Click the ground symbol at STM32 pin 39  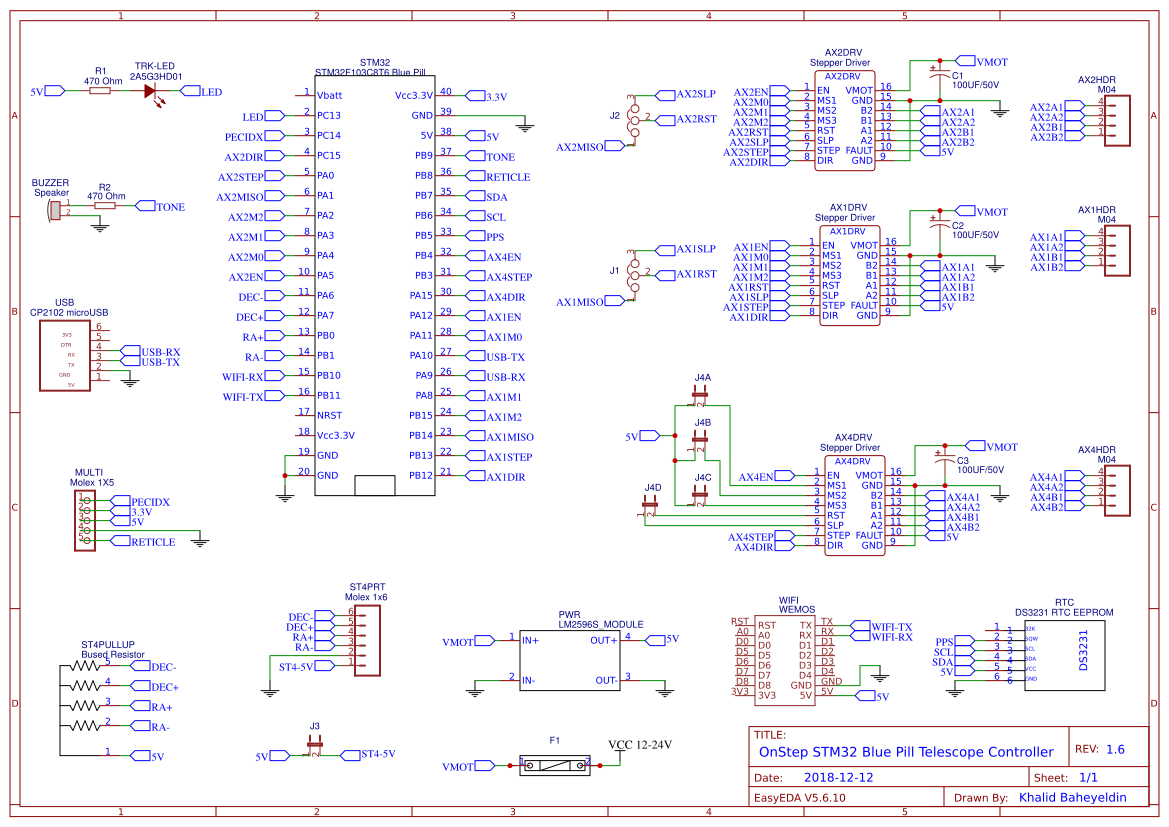pyautogui.click(x=525, y=127)
